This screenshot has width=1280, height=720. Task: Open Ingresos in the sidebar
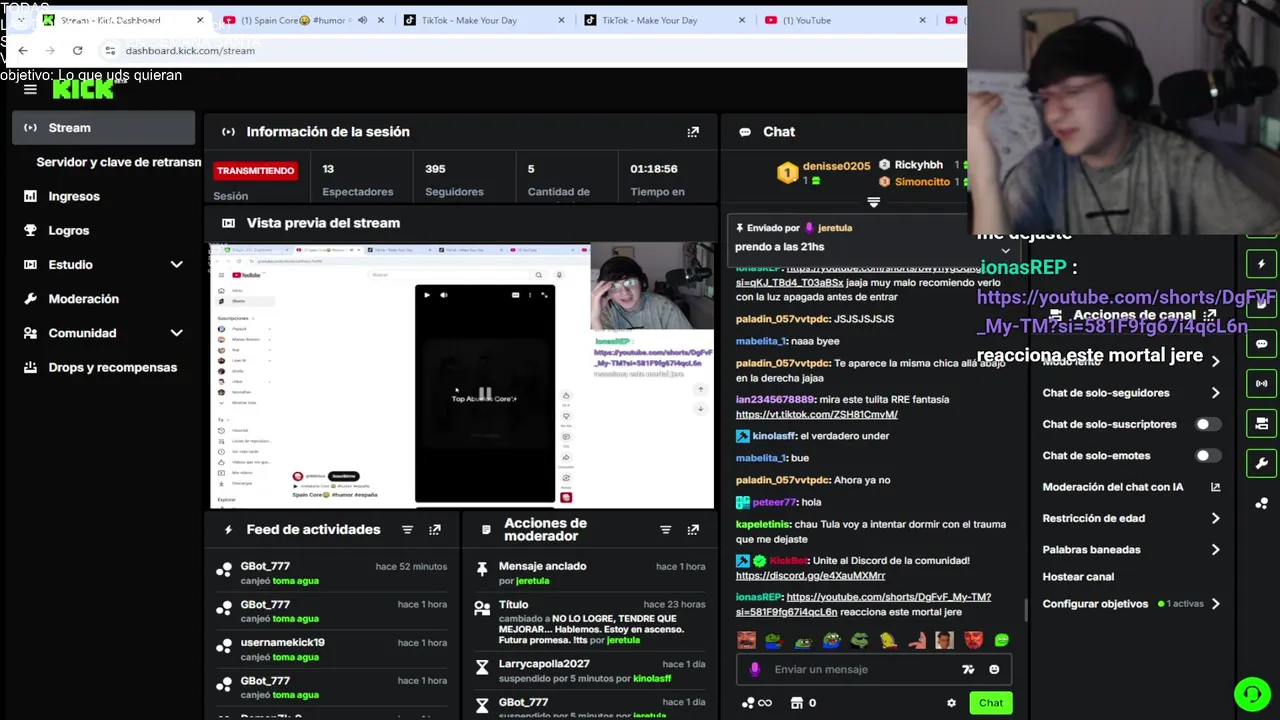coord(74,196)
